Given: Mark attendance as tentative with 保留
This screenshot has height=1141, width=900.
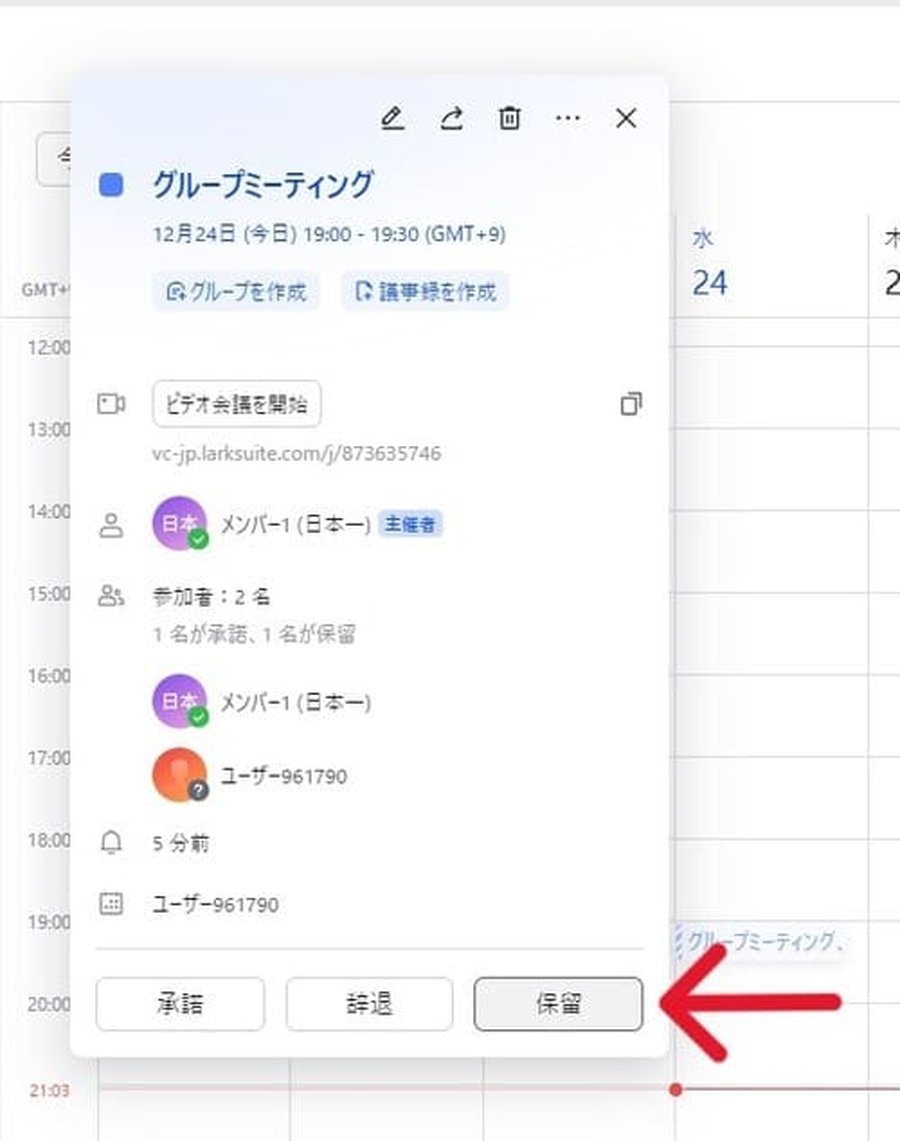Looking at the screenshot, I should tap(557, 1004).
